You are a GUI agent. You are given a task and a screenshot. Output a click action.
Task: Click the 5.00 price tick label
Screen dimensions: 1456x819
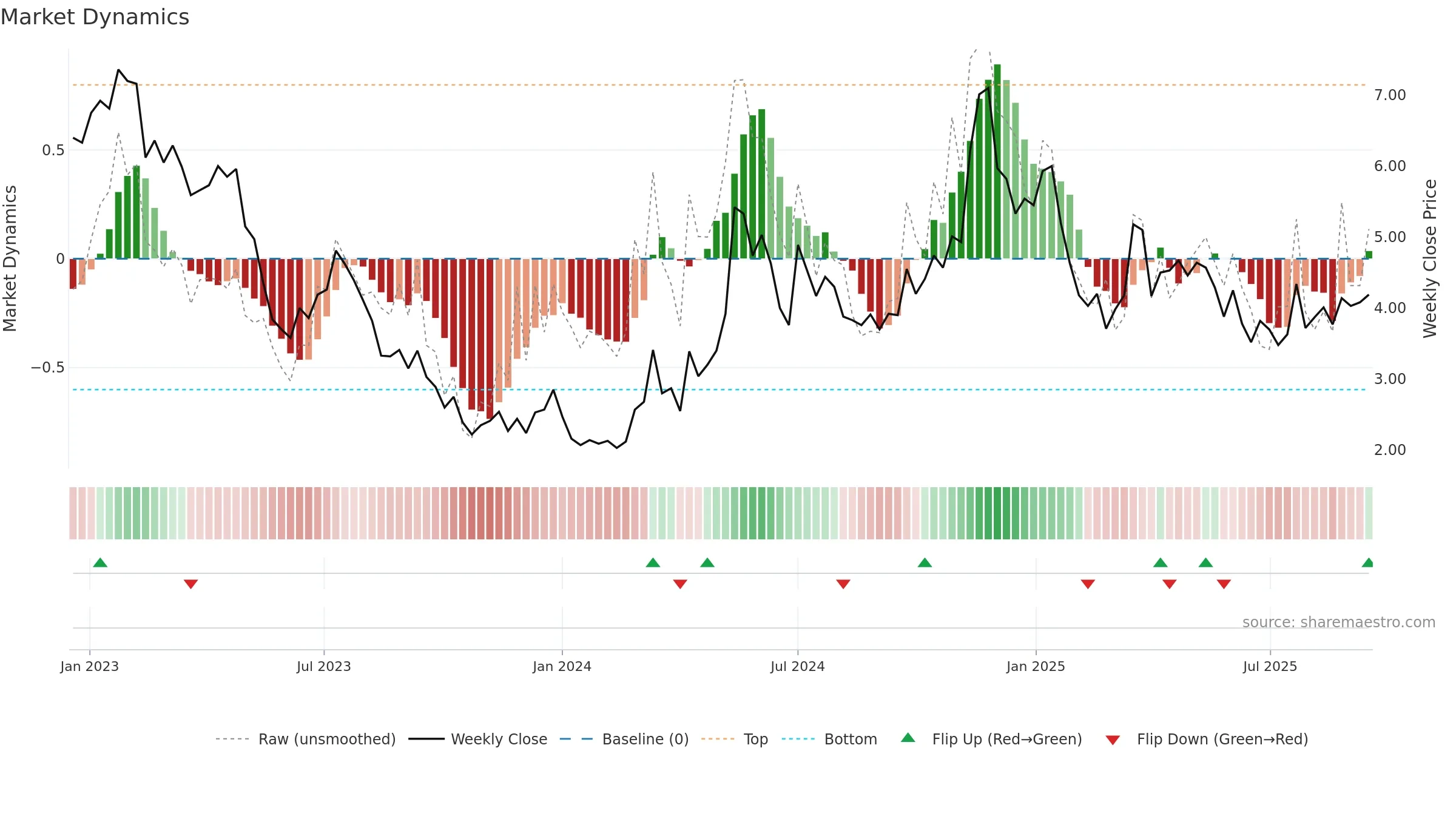coord(1390,237)
